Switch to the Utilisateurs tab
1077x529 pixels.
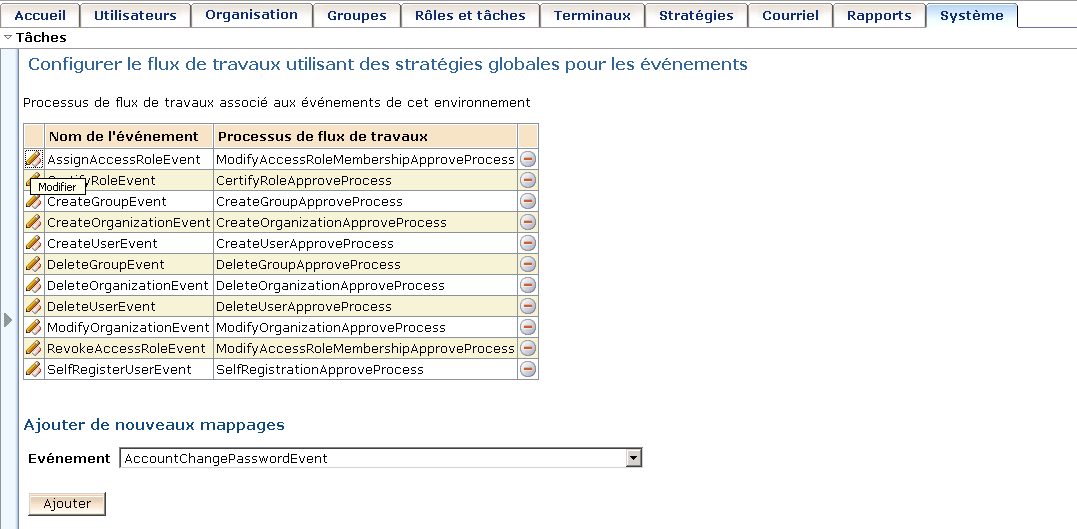tap(135, 15)
